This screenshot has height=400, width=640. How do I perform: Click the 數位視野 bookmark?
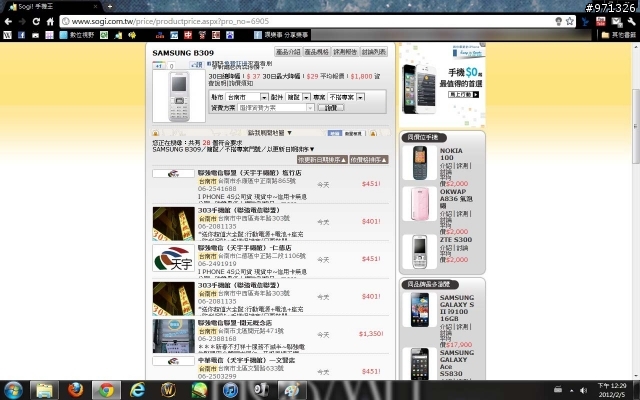click(77, 35)
